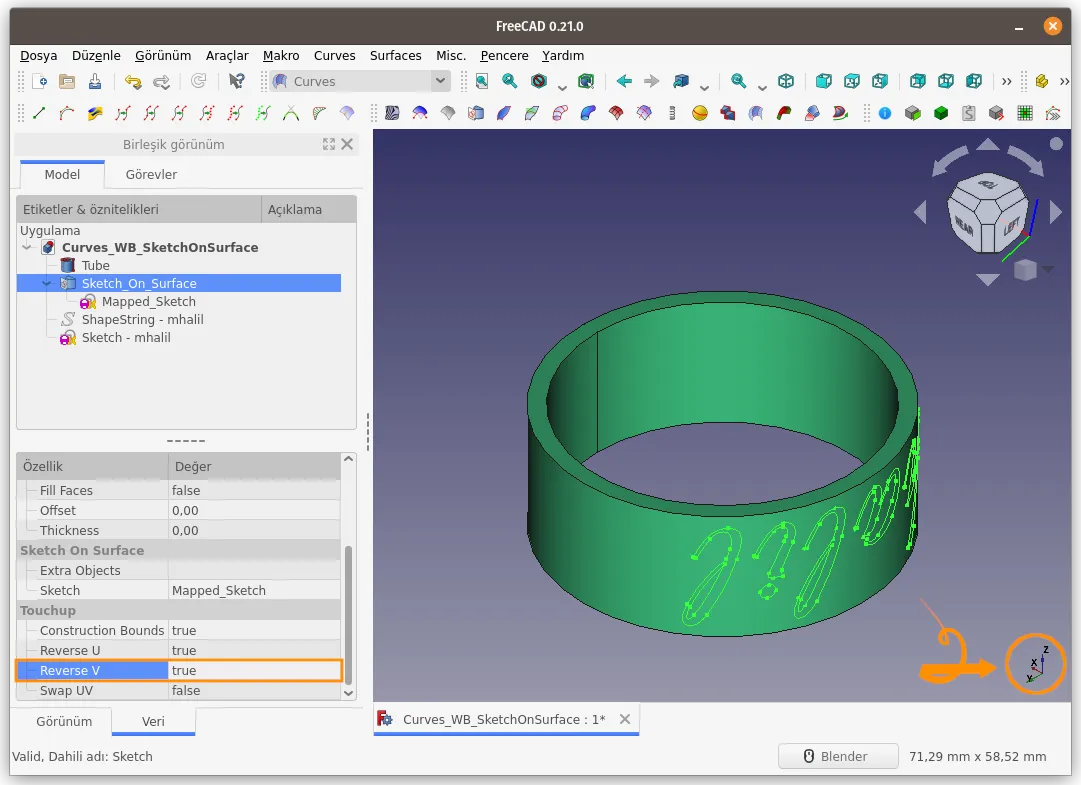Switch to the Görevler tab
Viewport: 1081px width, 785px height.
coord(151,174)
